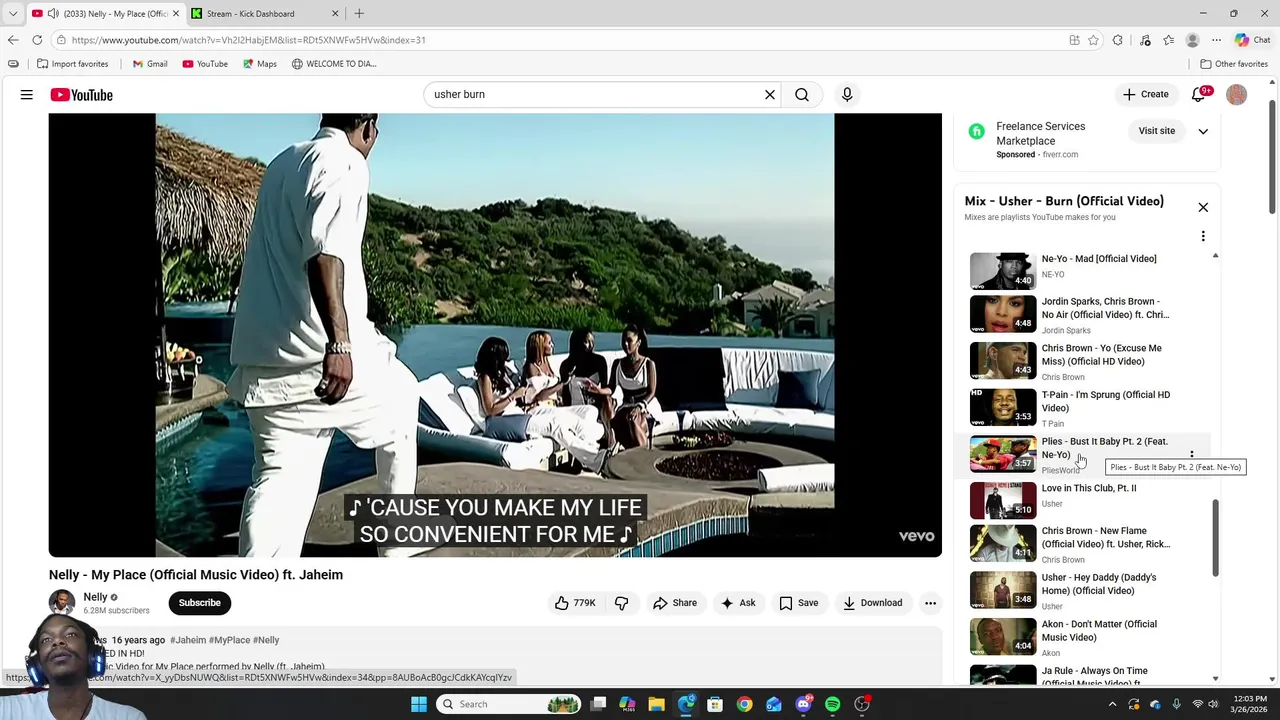Reload the current page

[x=37, y=40]
